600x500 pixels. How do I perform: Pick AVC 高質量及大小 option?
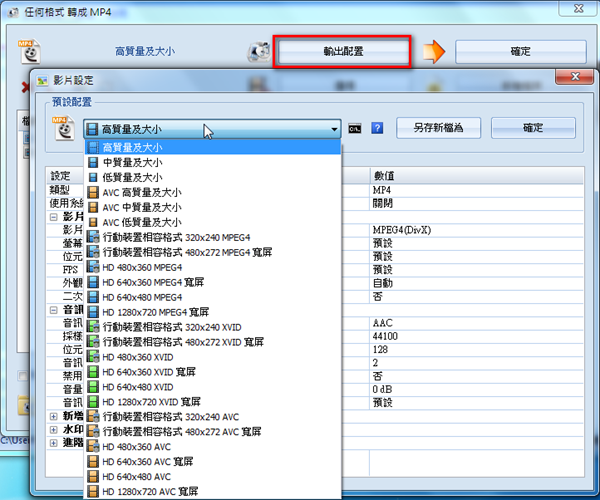(212, 192)
